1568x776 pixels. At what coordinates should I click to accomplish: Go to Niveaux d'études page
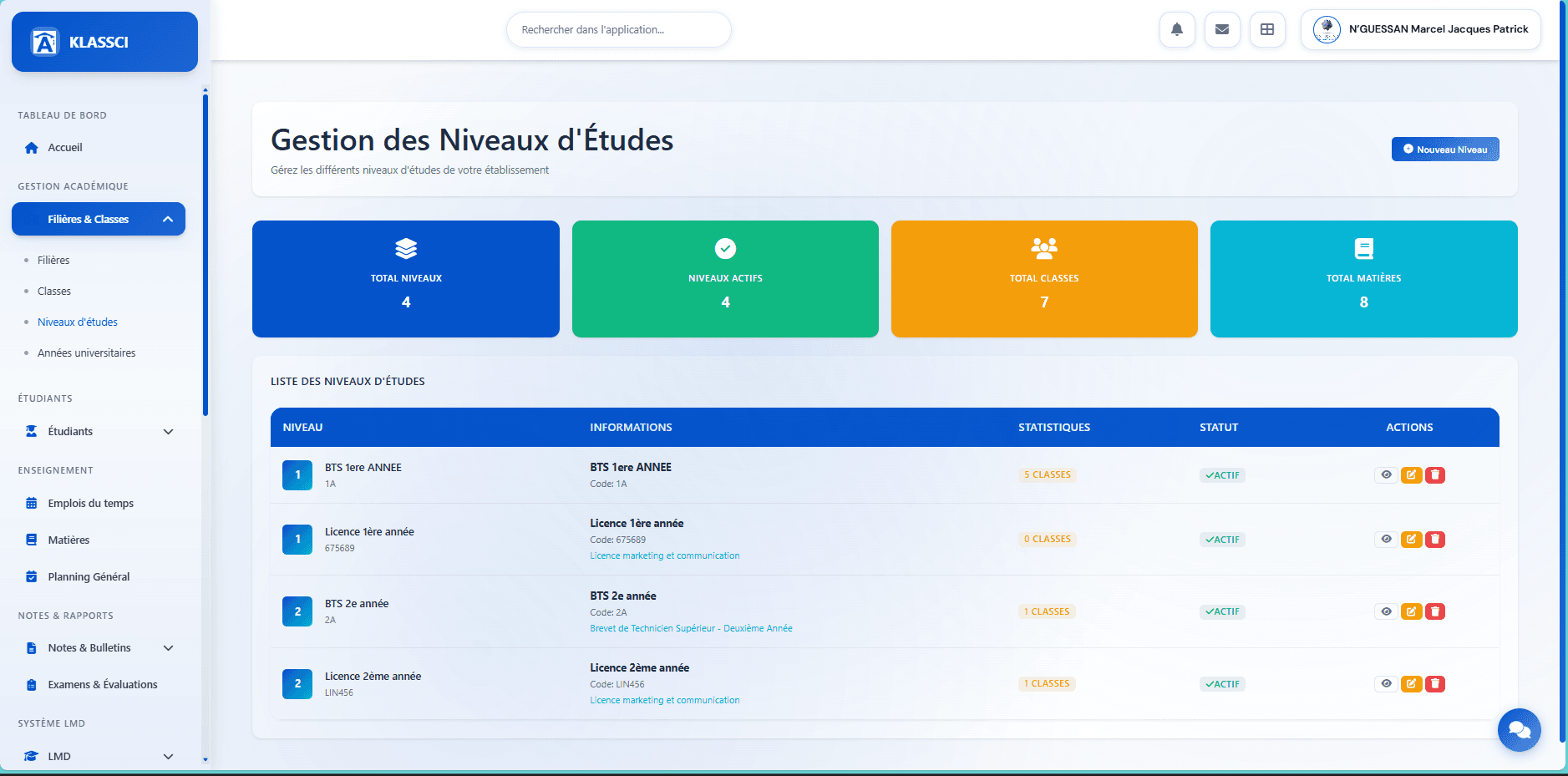pyautogui.click(x=77, y=322)
